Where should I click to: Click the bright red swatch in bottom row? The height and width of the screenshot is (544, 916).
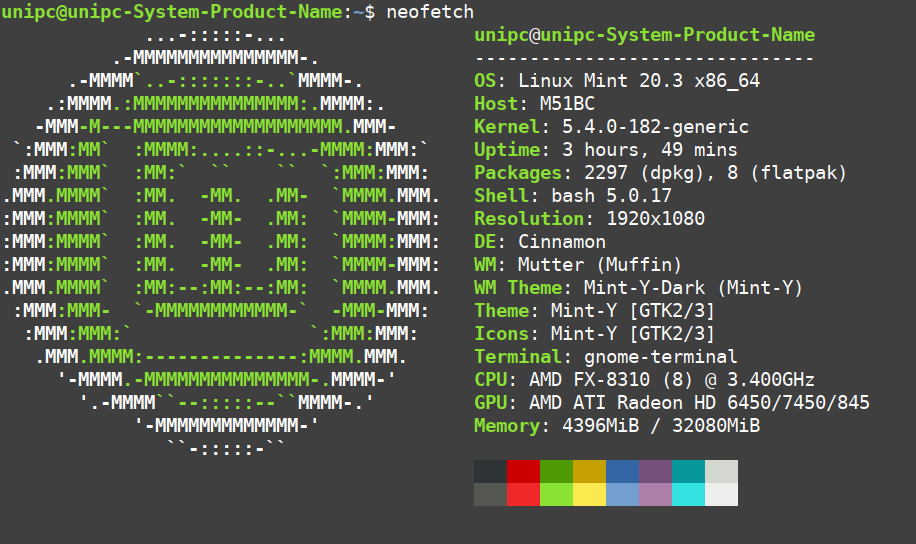523,494
